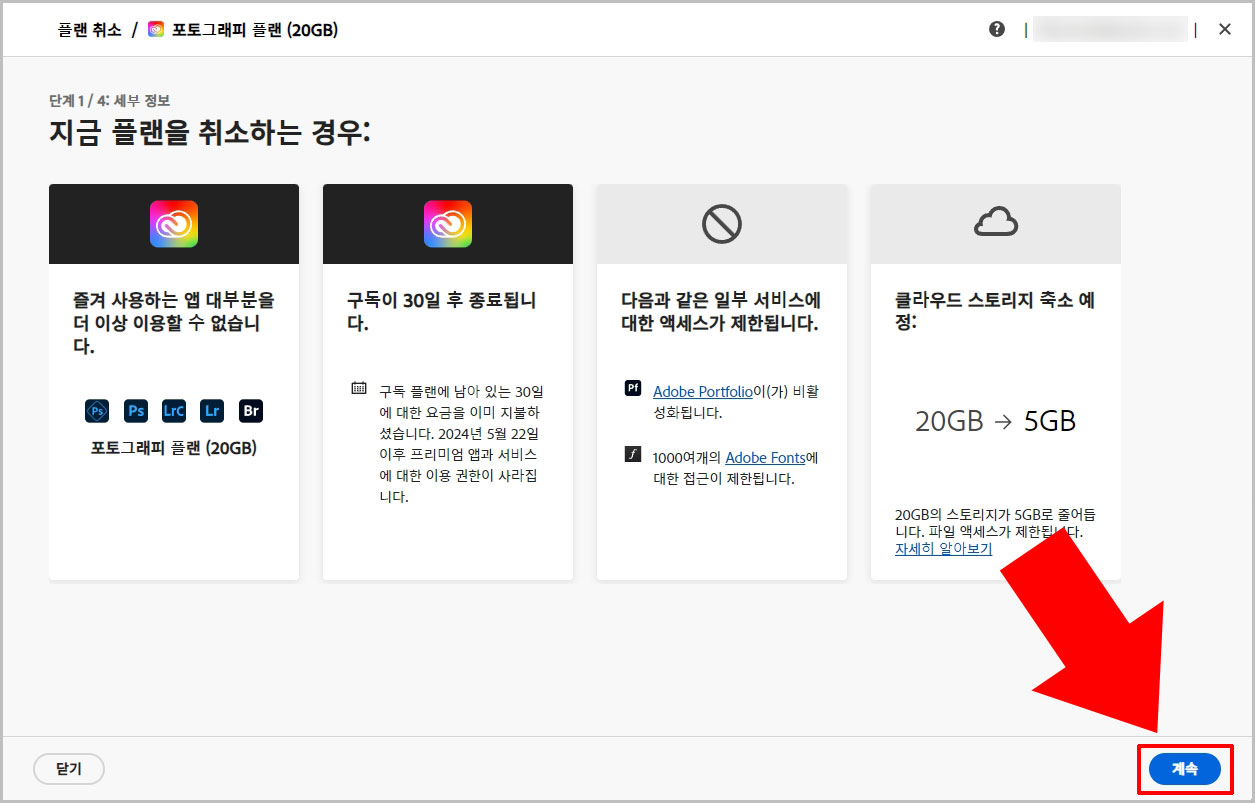Click the Lightroom Lr app icon

[212, 411]
